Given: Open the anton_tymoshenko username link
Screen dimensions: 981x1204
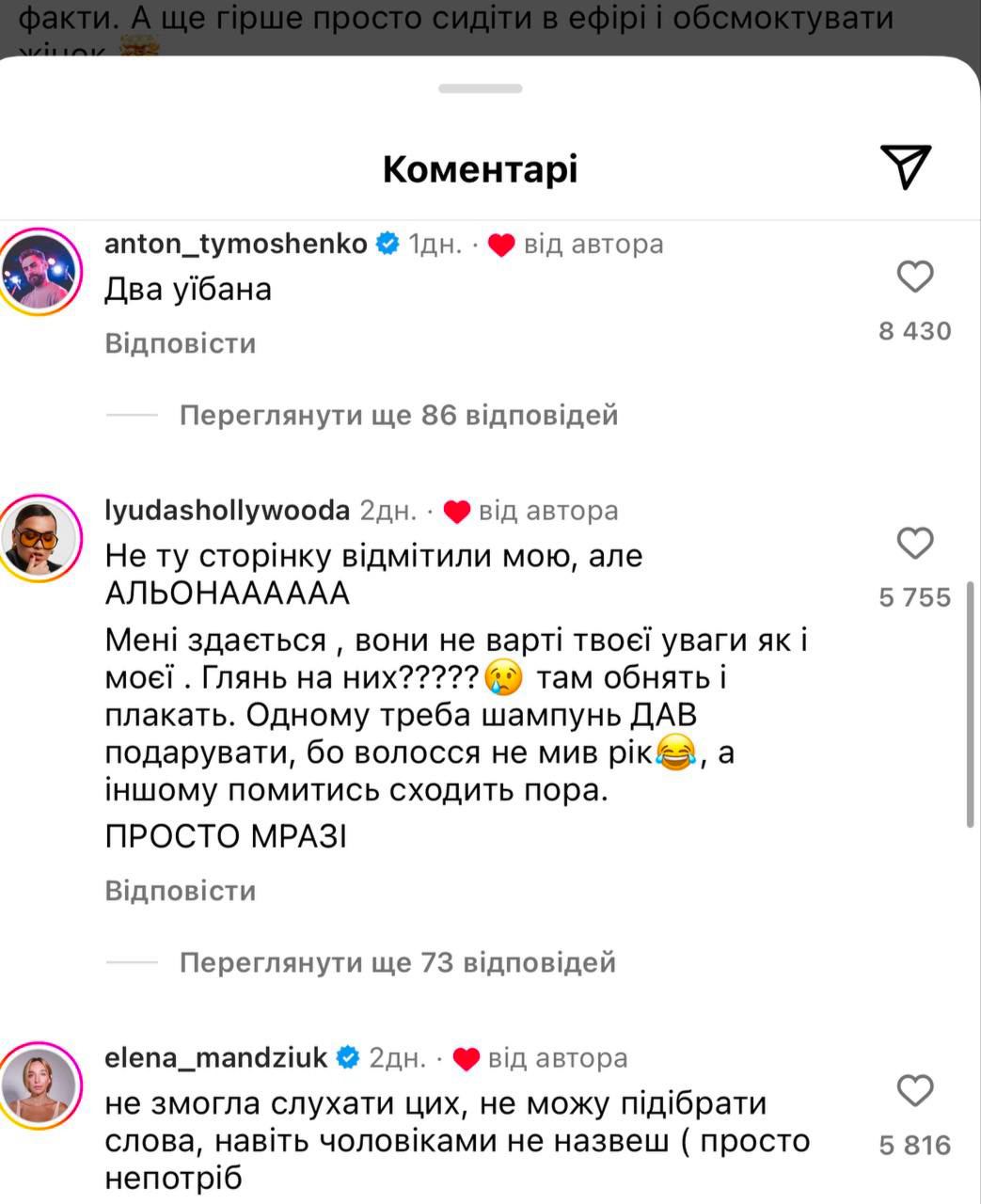Looking at the screenshot, I should point(236,245).
